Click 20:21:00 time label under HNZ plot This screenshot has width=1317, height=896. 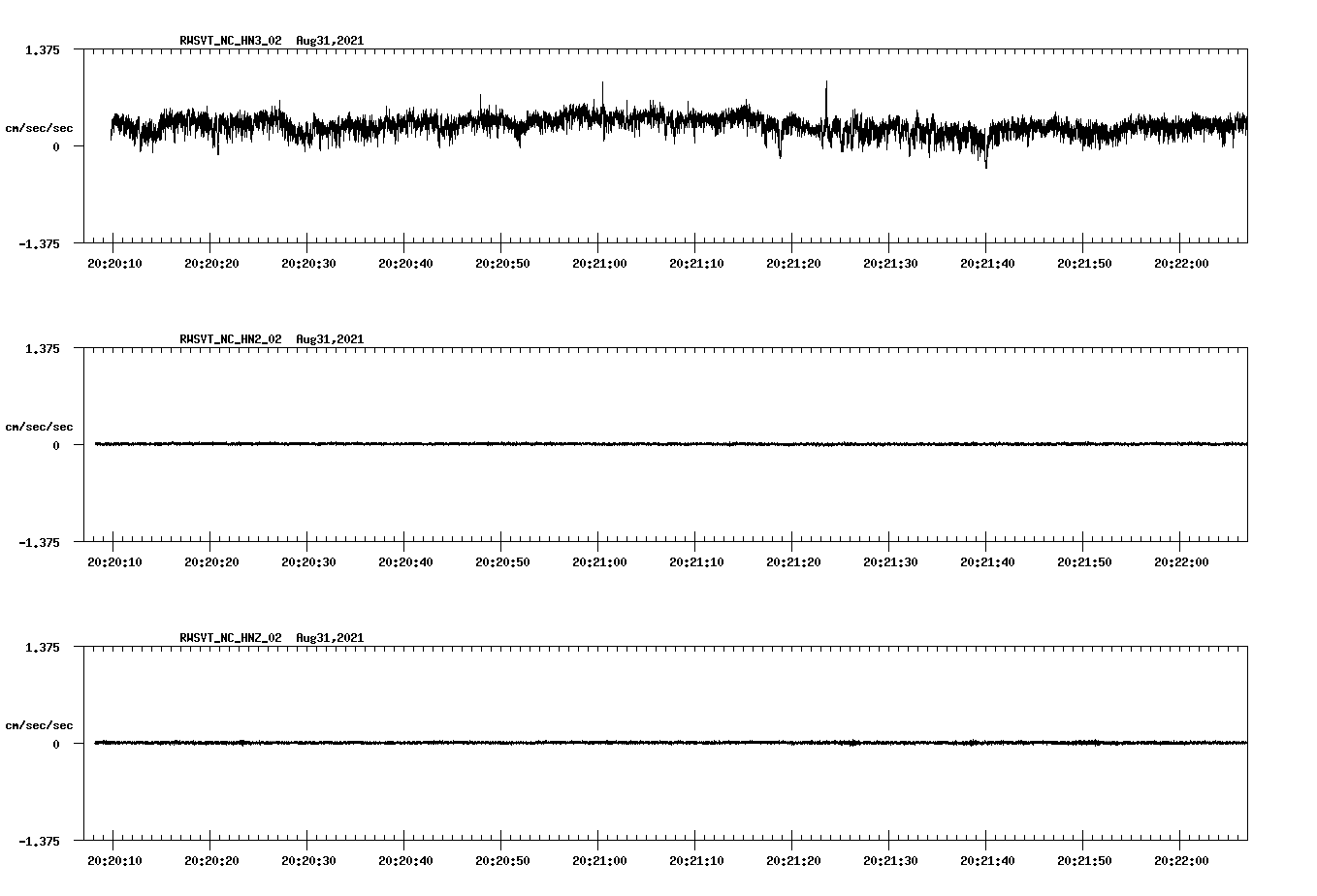click(x=599, y=860)
